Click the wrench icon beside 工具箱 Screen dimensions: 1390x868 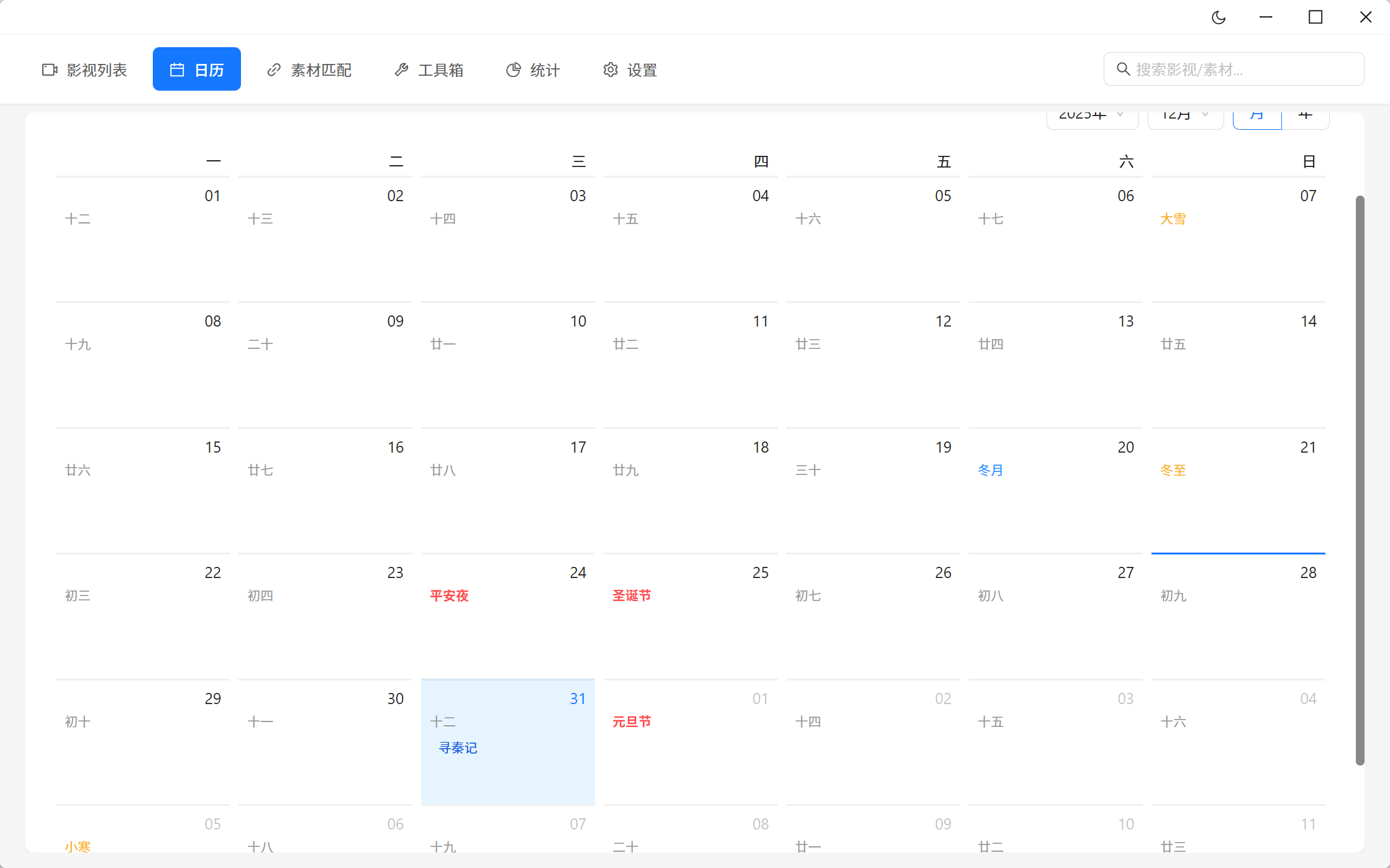click(x=401, y=70)
